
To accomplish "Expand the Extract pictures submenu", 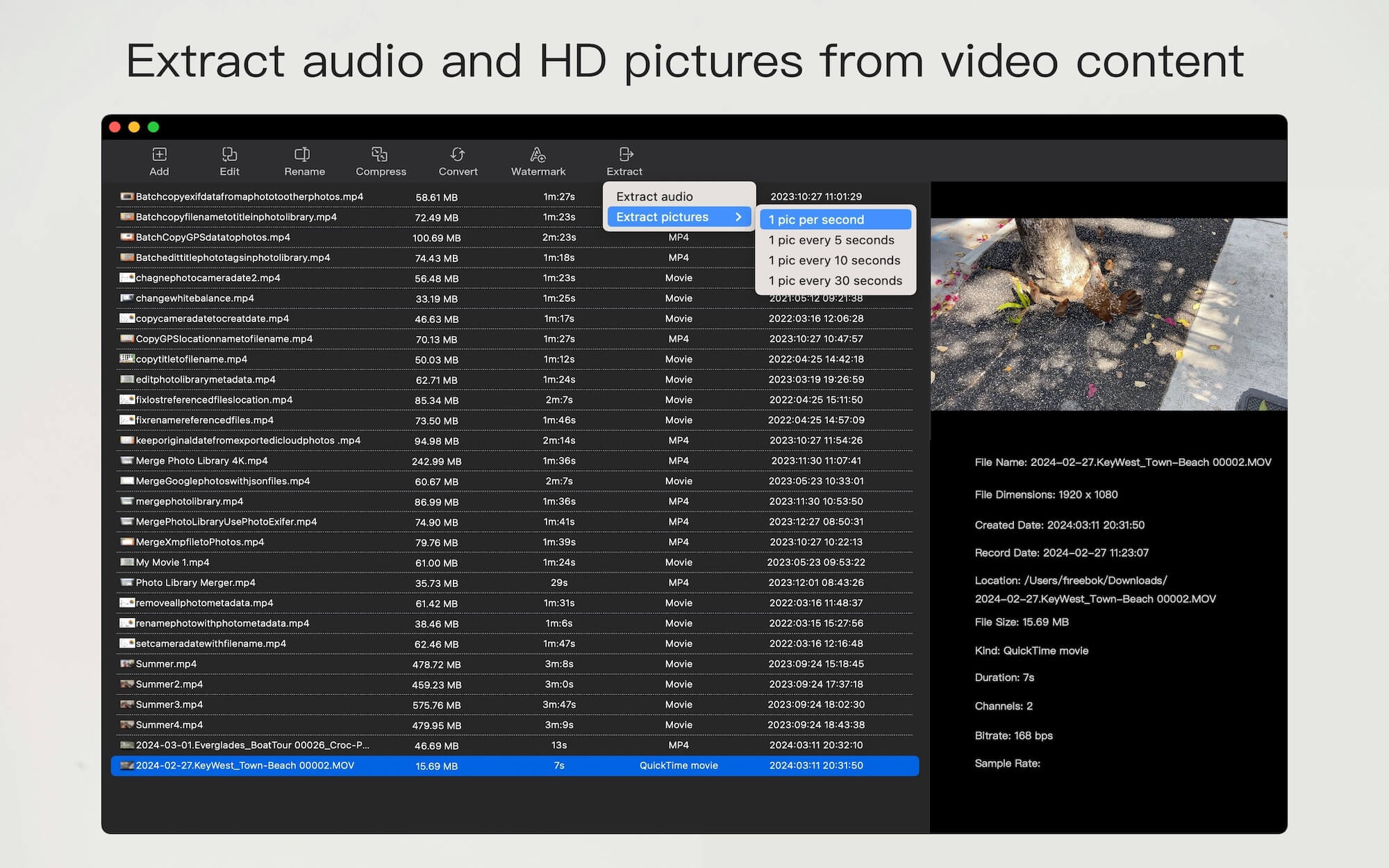I will pyautogui.click(x=679, y=217).
